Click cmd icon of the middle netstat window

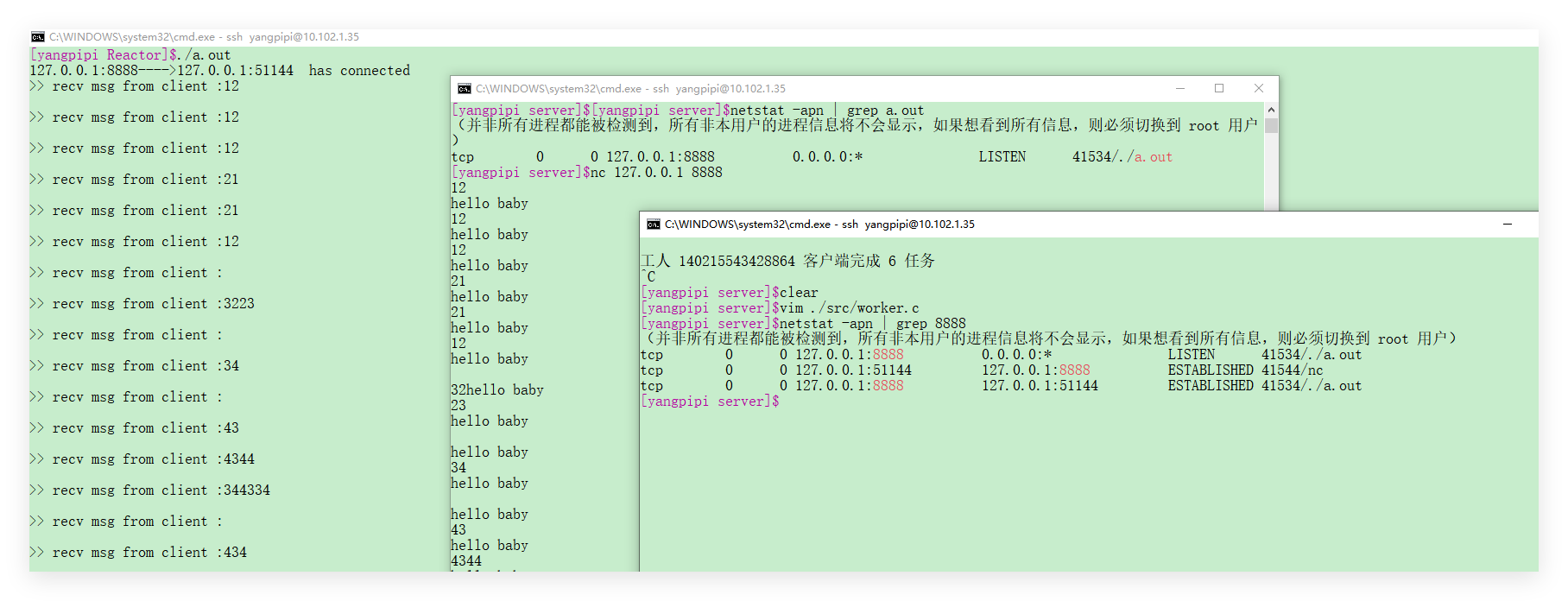point(465,89)
